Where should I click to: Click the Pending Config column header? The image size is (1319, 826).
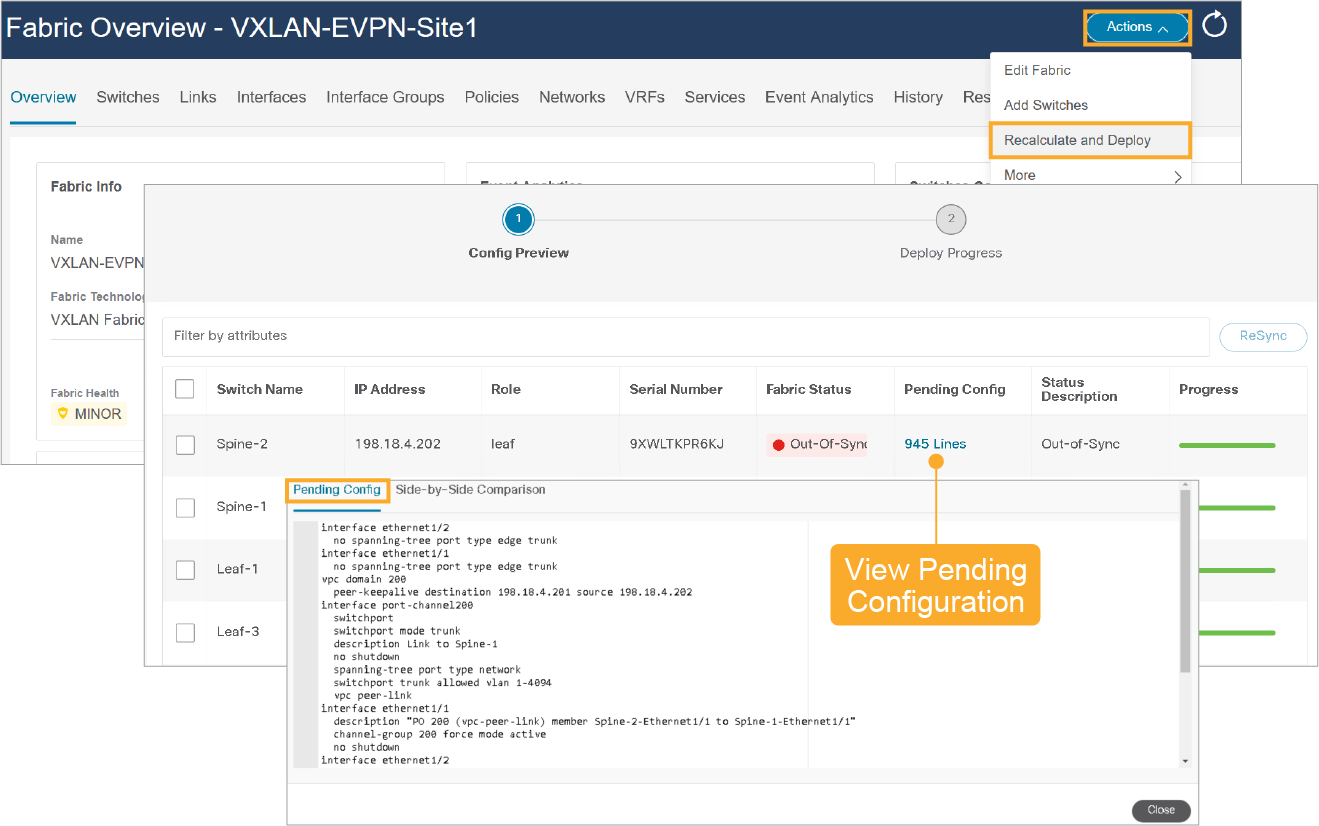tap(954, 389)
